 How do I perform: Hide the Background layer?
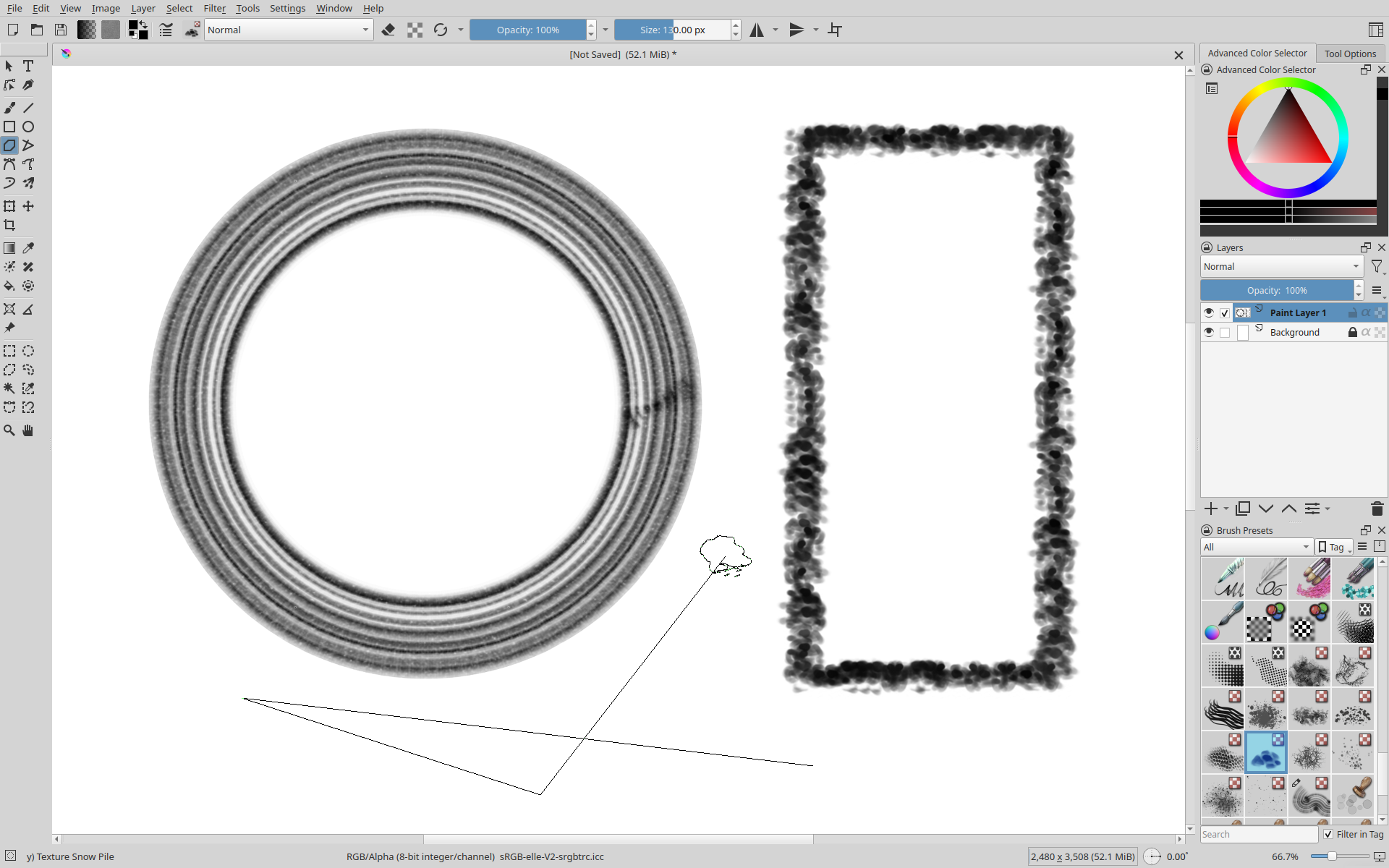click(1208, 332)
